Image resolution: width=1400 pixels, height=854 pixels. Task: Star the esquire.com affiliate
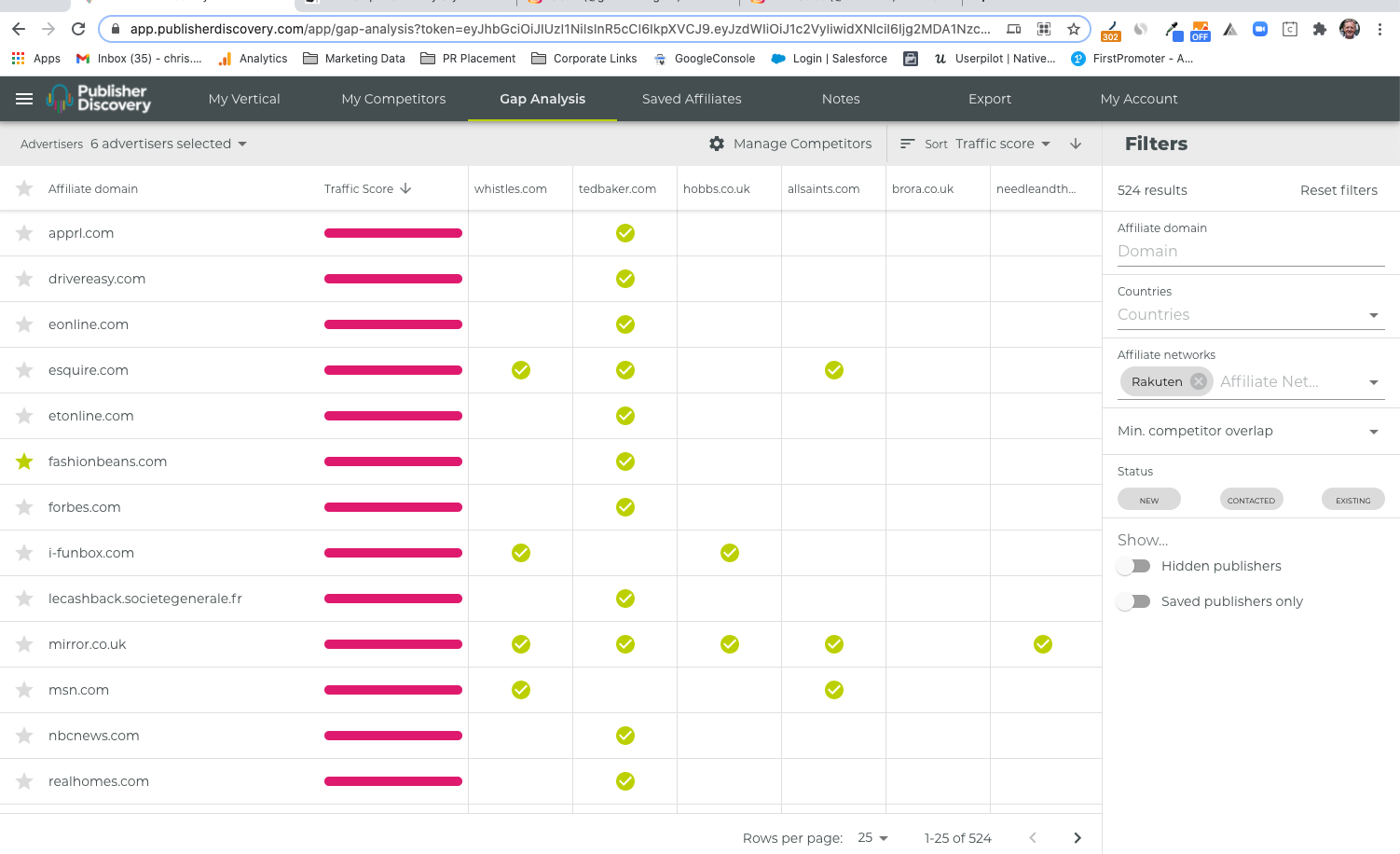pyautogui.click(x=24, y=370)
